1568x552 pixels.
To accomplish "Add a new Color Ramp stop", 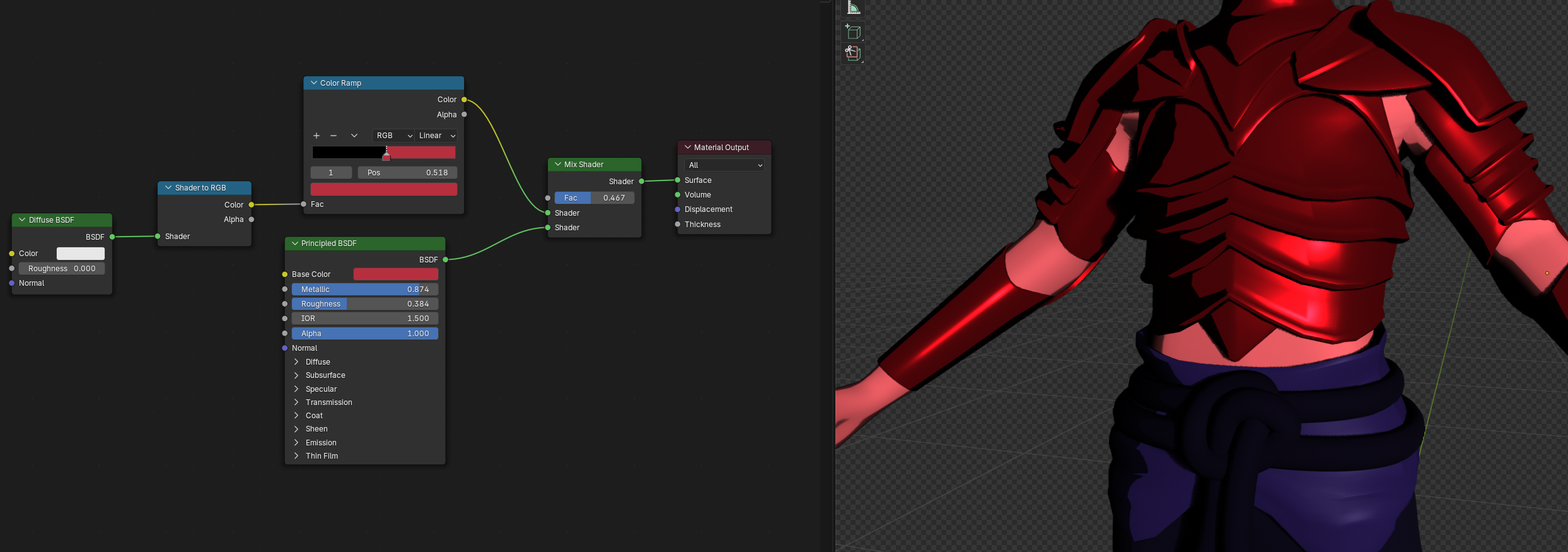I will coord(317,136).
